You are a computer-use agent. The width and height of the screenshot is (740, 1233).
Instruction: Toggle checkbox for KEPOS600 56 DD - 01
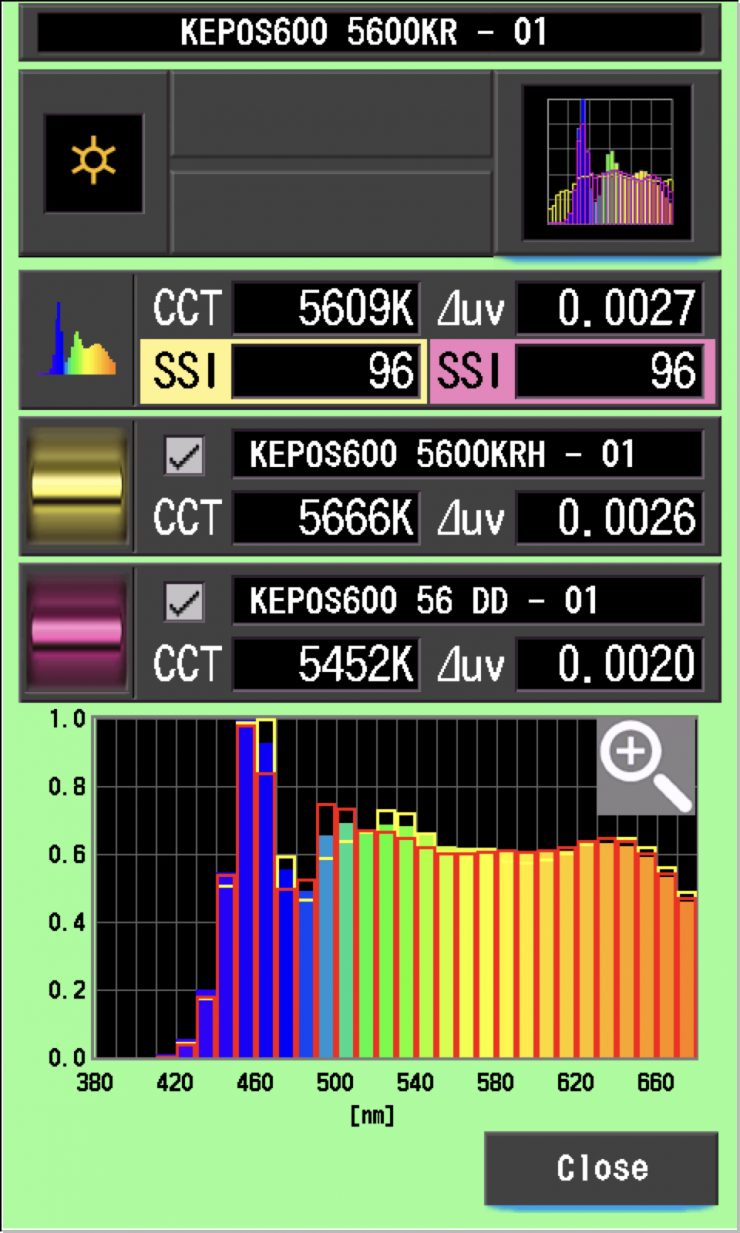coord(184,602)
